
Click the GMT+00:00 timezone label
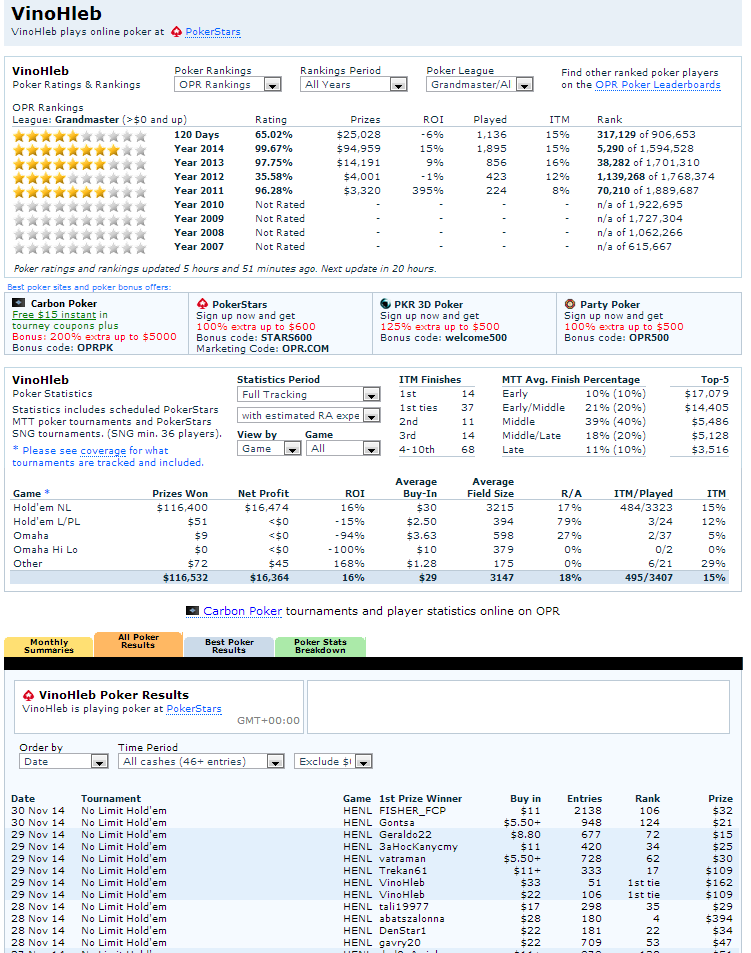coord(268,720)
